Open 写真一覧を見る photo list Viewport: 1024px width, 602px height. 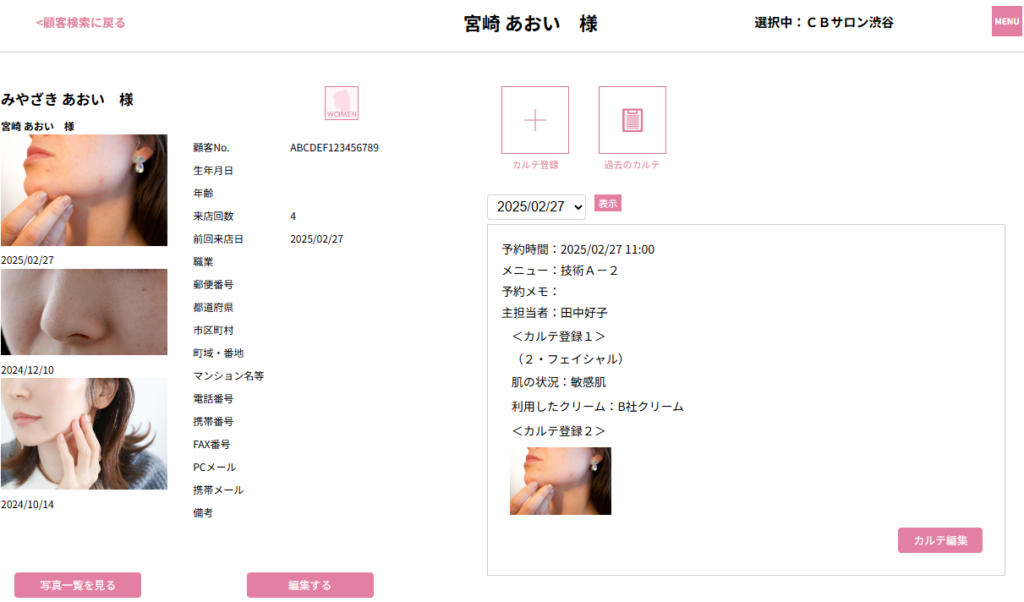coord(78,585)
